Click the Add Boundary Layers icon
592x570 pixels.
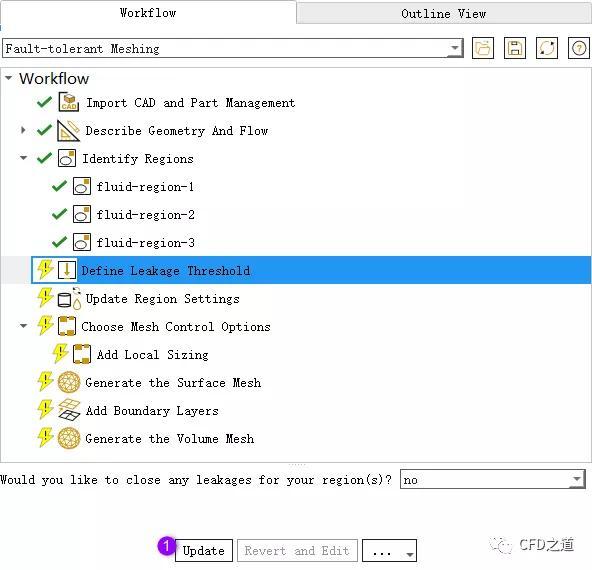click(69, 410)
